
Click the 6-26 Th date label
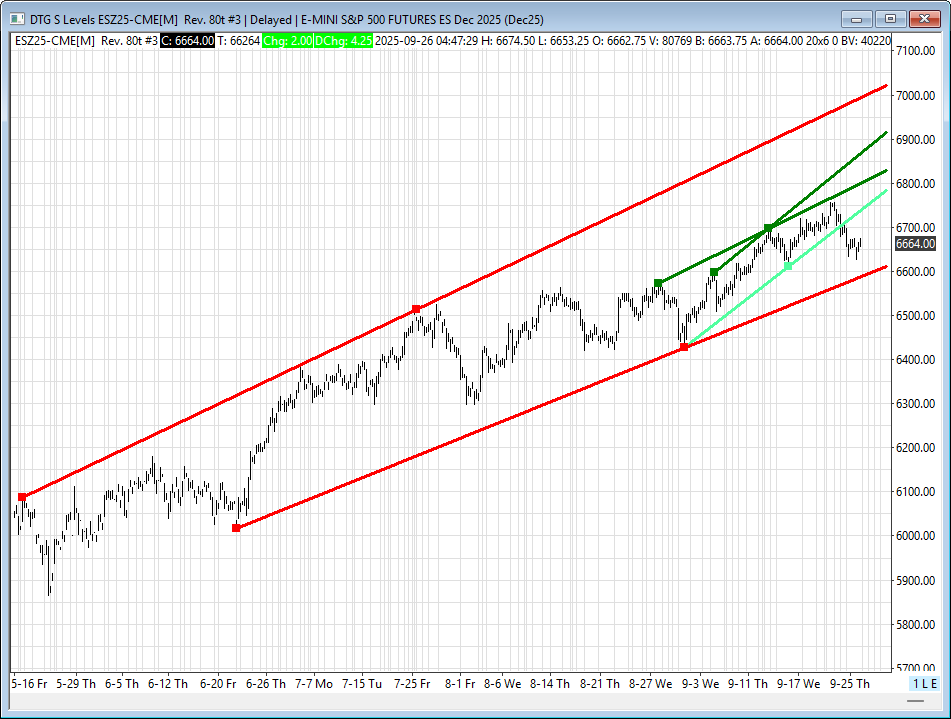pyautogui.click(x=266, y=684)
